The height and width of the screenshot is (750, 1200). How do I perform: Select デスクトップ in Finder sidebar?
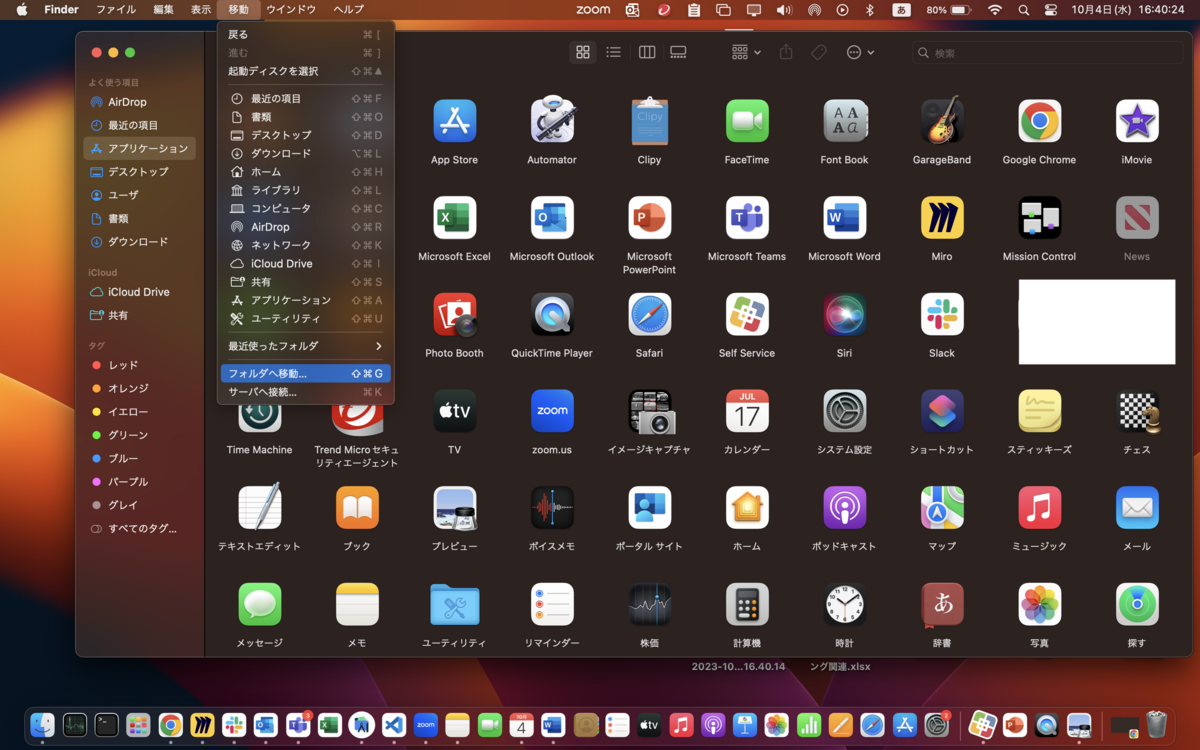(x=139, y=172)
